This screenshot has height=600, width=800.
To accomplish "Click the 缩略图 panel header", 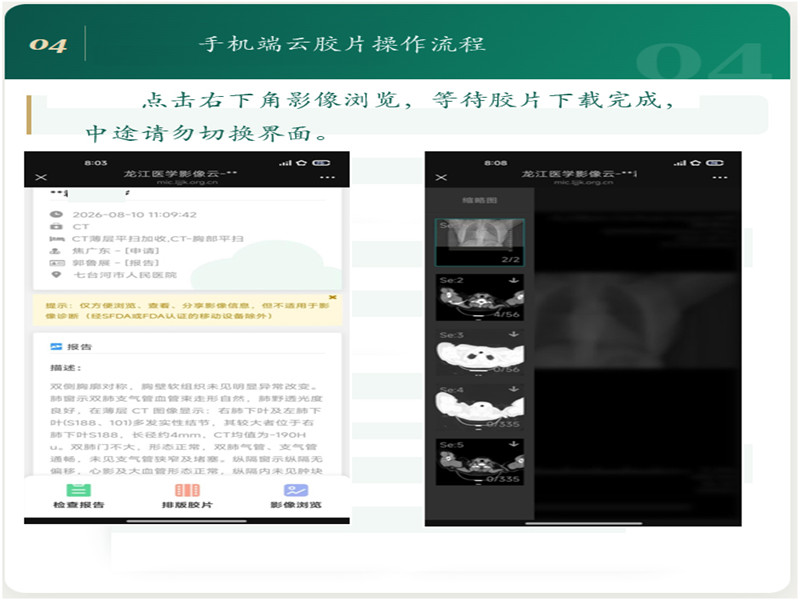I will (x=480, y=201).
